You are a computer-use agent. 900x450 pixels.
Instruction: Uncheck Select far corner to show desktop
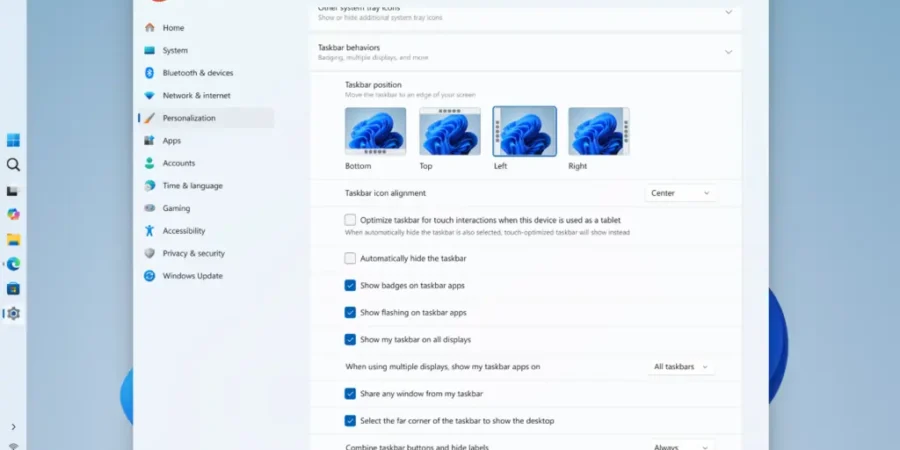350,421
